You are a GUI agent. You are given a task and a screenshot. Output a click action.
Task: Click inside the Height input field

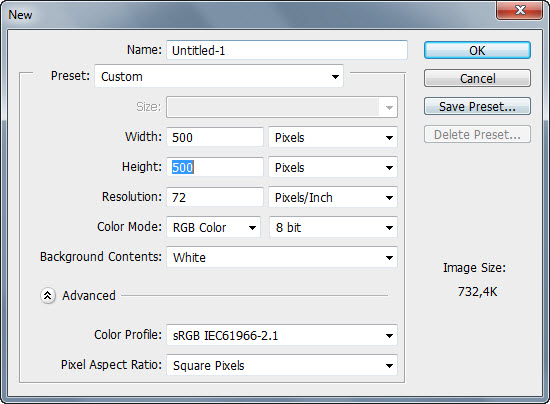click(x=215, y=167)
